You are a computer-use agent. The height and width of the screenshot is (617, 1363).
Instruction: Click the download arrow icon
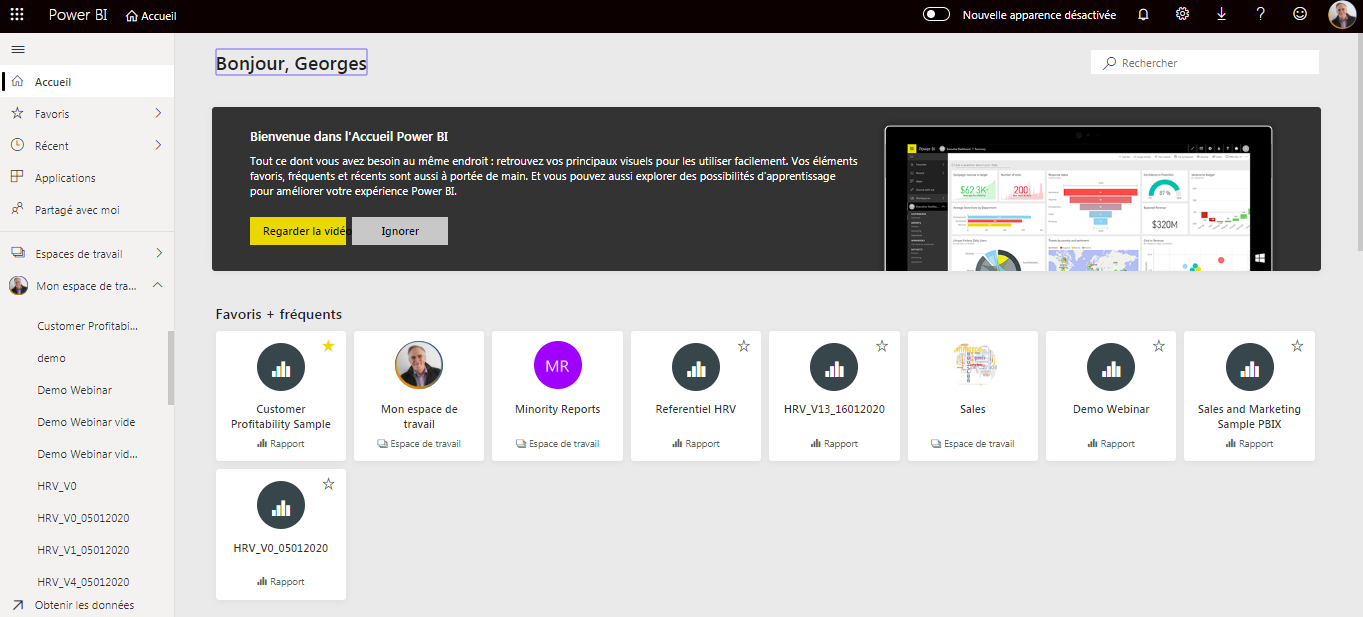(1221, 15)
